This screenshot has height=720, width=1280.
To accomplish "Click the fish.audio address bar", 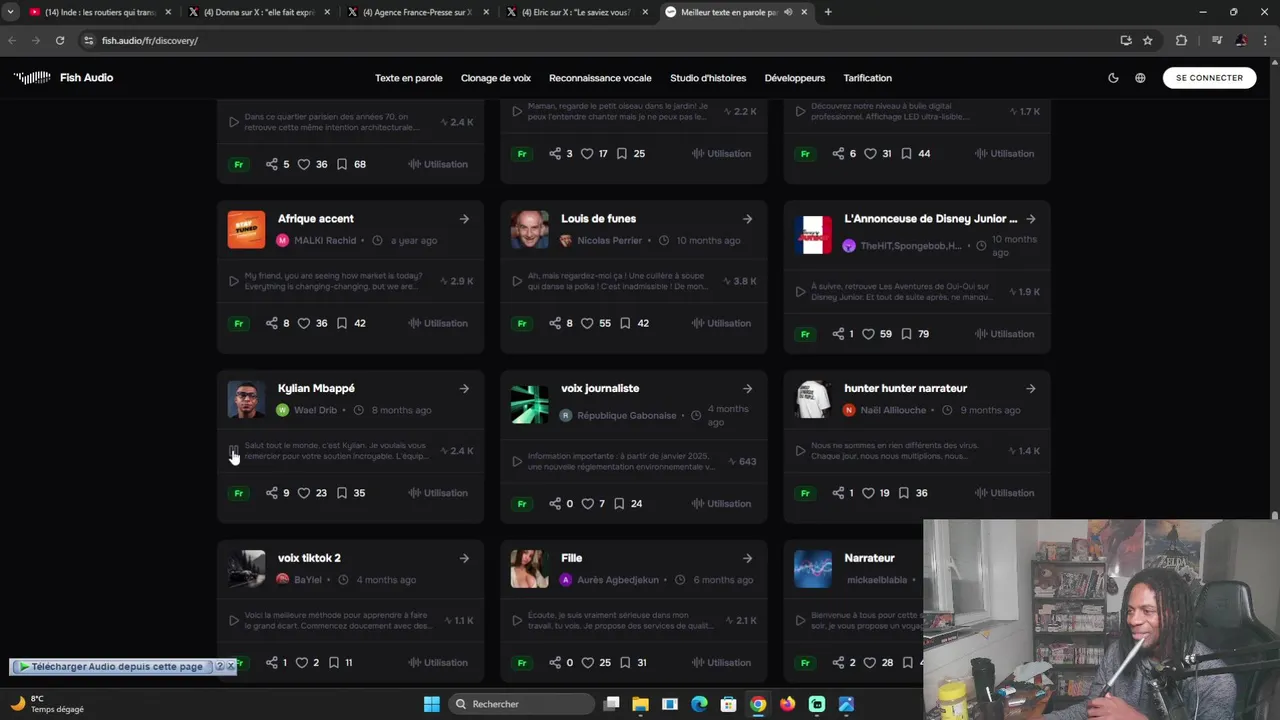I will 600,40.
